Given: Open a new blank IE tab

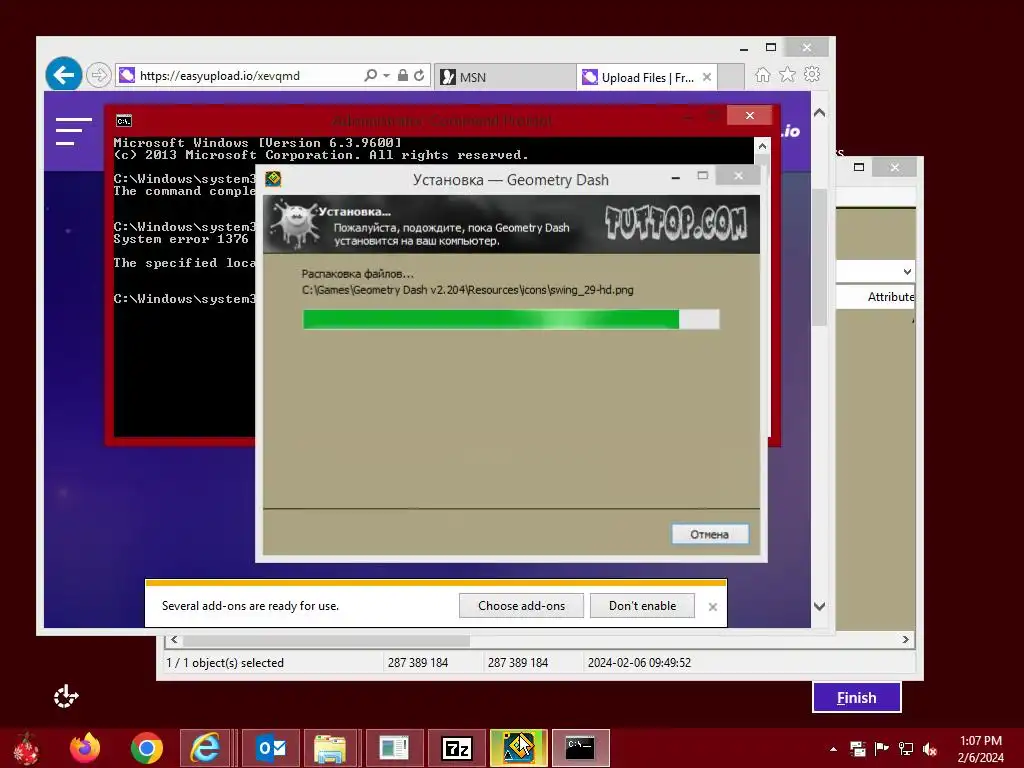Looking at the screenshot, I should point(731,77).
